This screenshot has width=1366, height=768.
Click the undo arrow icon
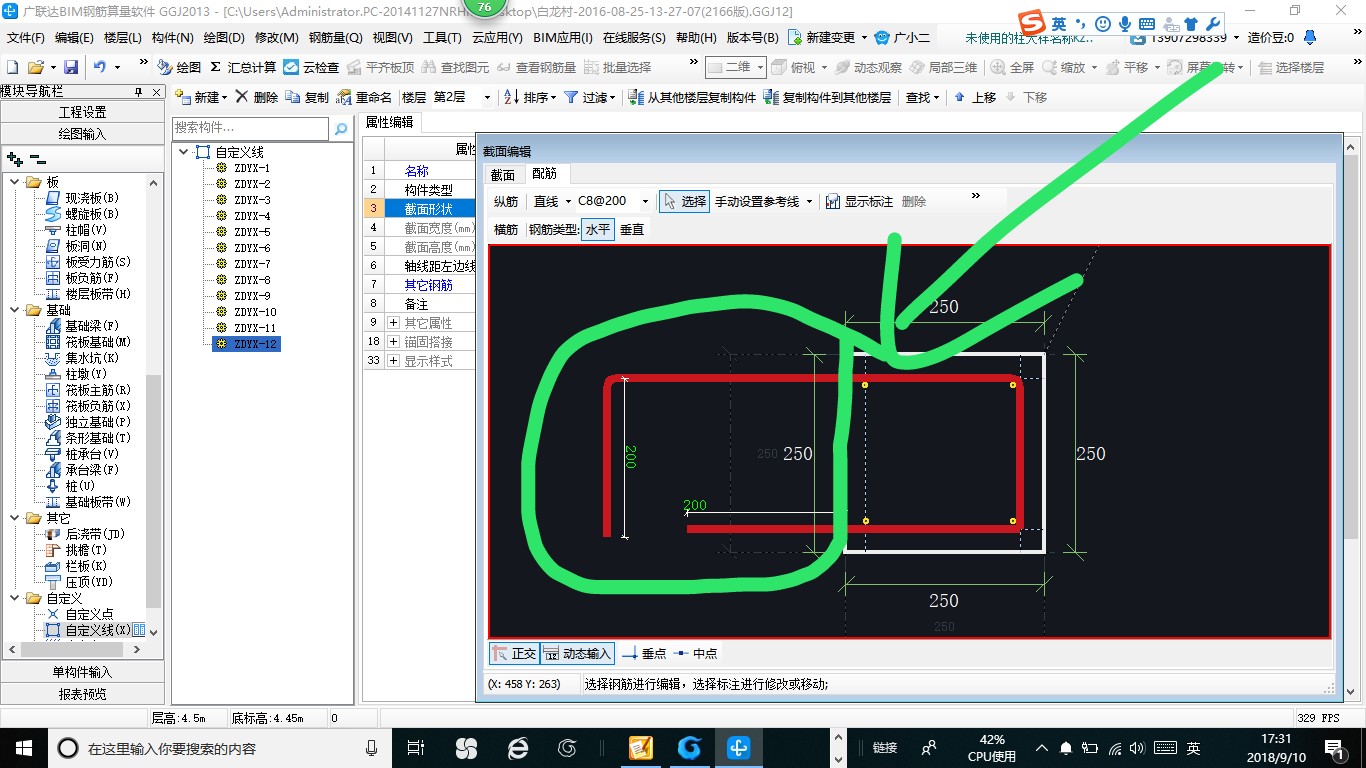[100, 67]
